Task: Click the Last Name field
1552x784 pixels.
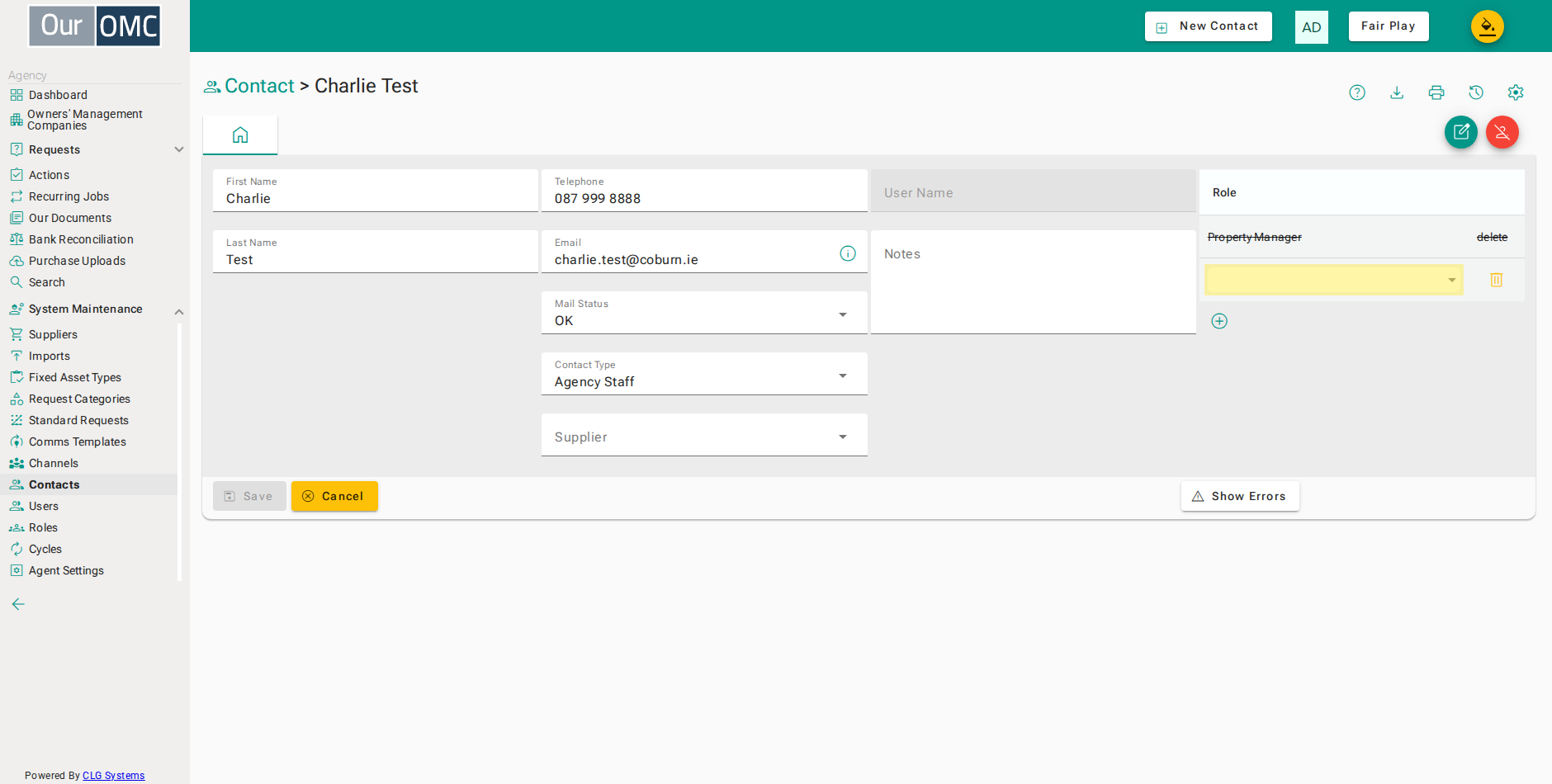Action: [x=376, y=252]
